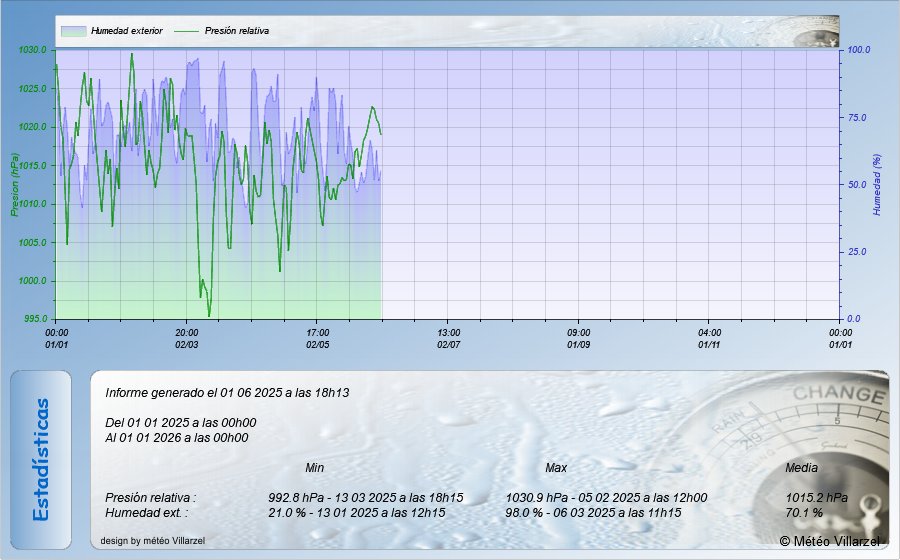Image resolution: width=900 pixels, height=560 pixels.
Task: Click the Presión relativa green legend line
Action: click(187, 31)
